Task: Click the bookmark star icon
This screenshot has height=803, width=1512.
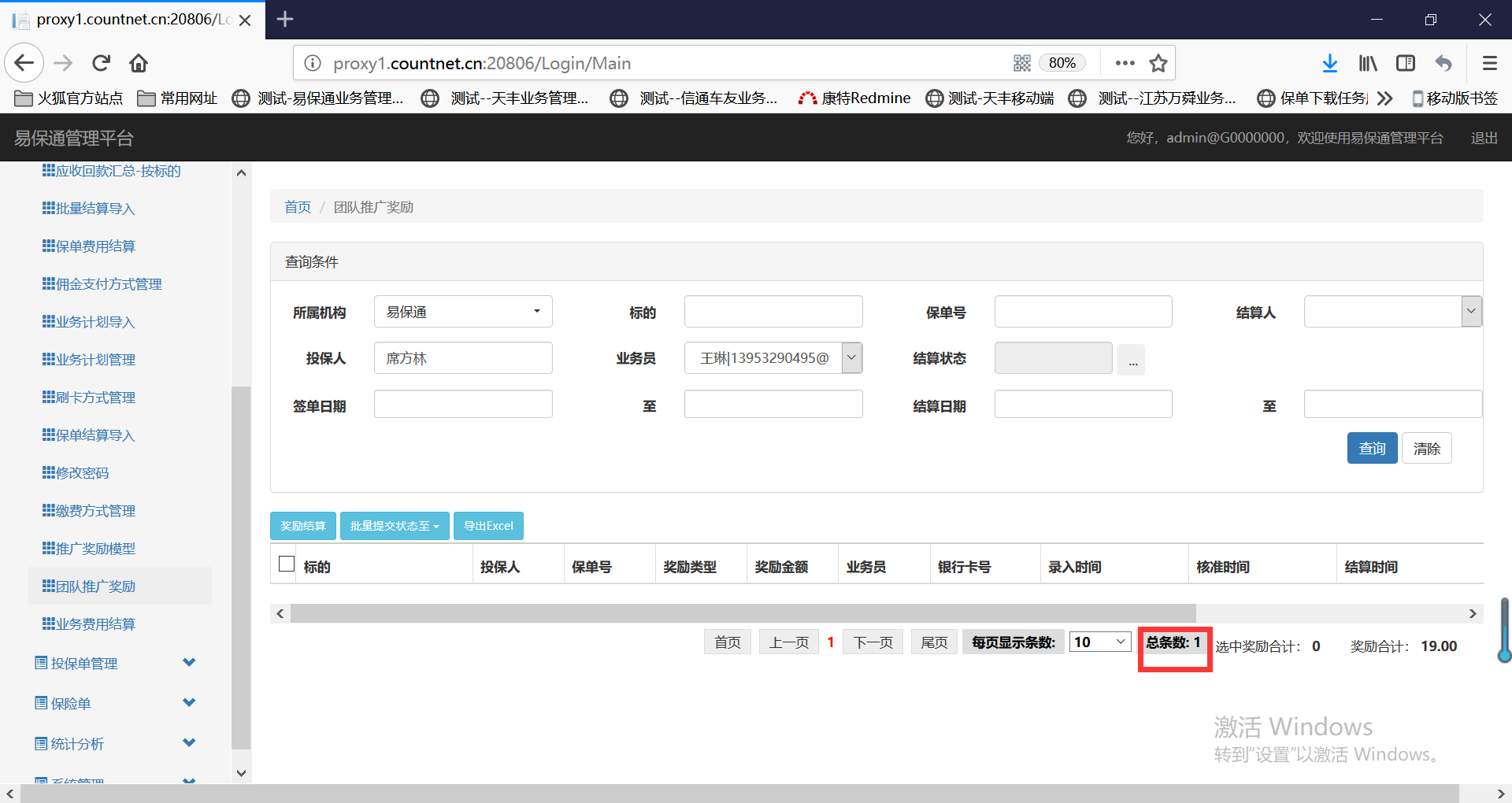Action: click(x=1158, y=63)
